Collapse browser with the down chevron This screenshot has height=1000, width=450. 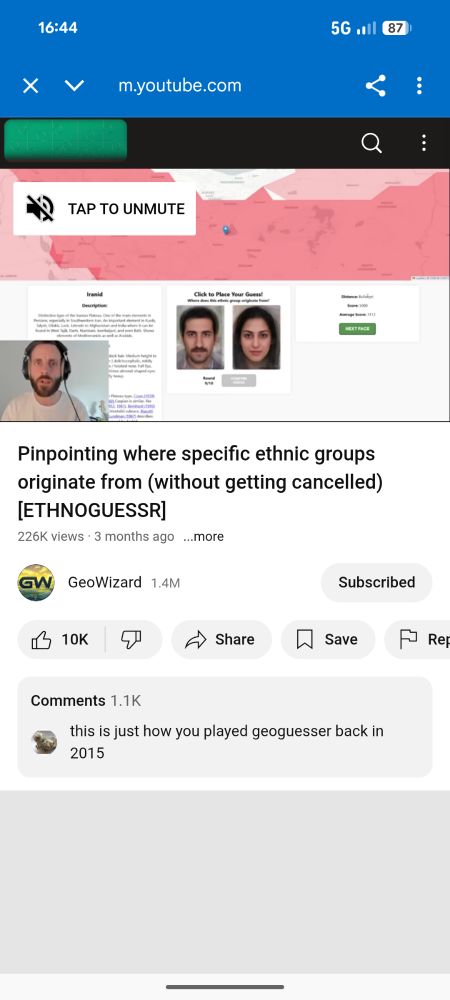(75, 85)
